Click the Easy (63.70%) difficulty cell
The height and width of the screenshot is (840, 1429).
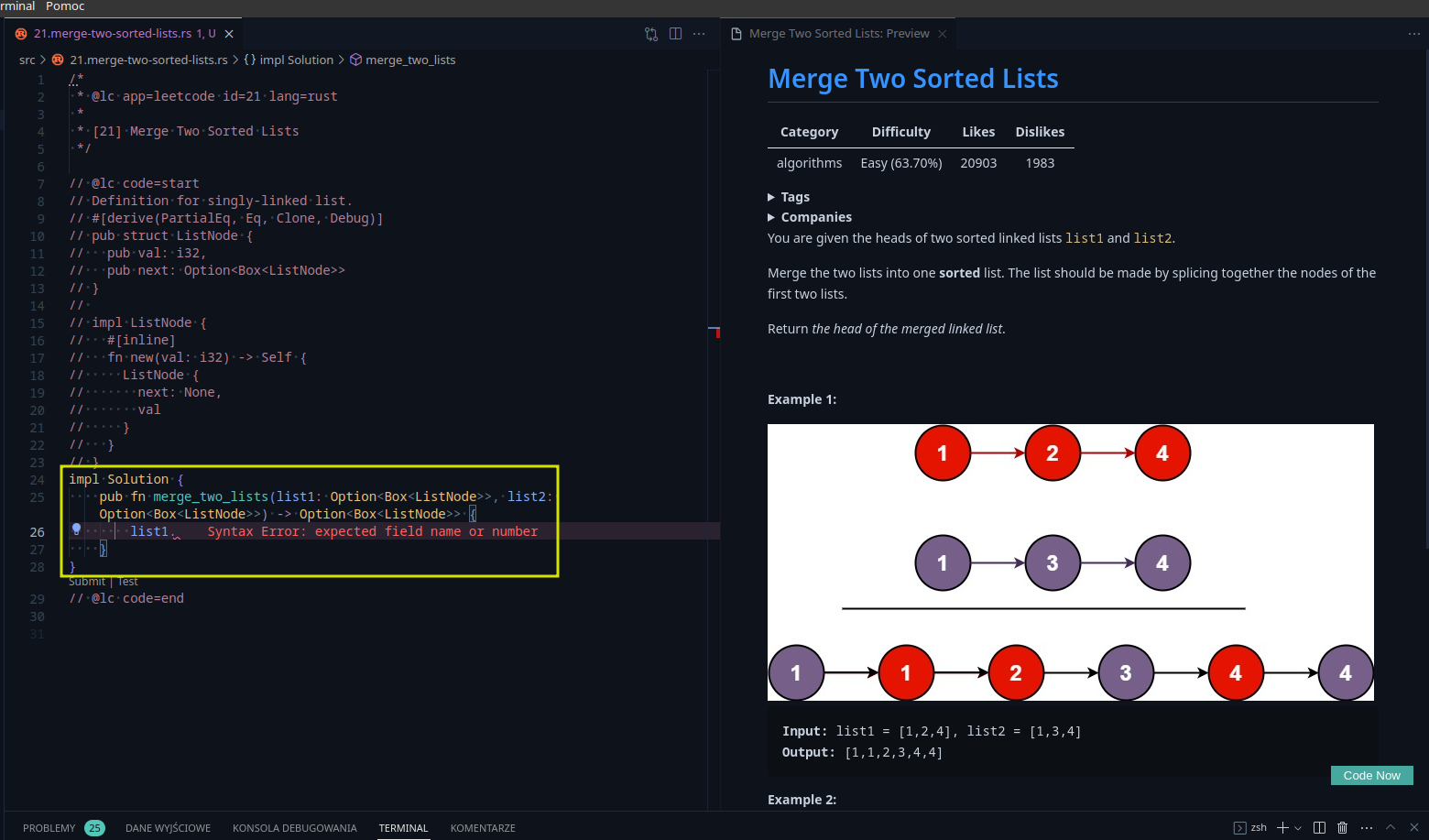click(901, 163)
